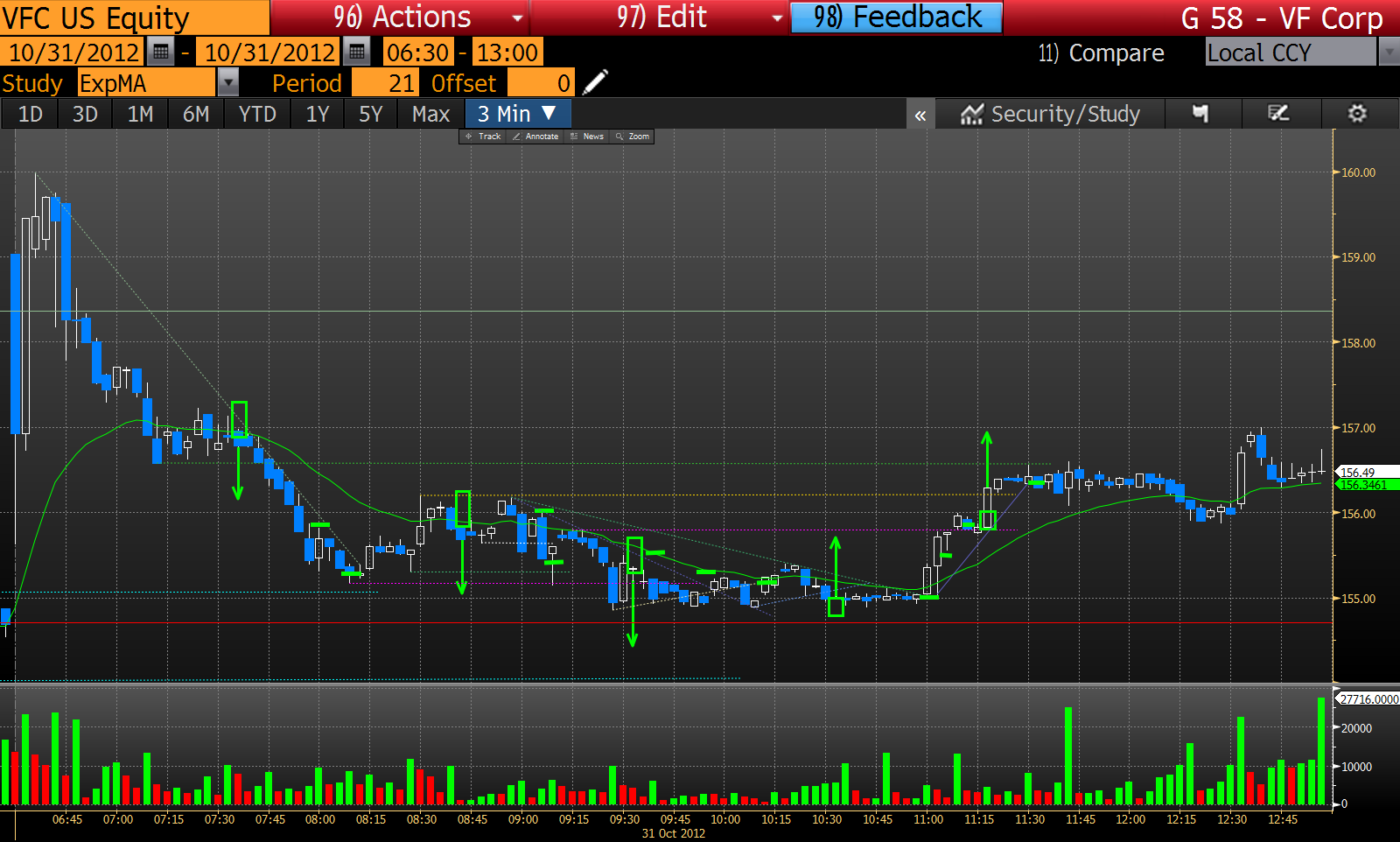Click the 155.00 price axis label
The image size is (1400, 842).
[1358, 599]
